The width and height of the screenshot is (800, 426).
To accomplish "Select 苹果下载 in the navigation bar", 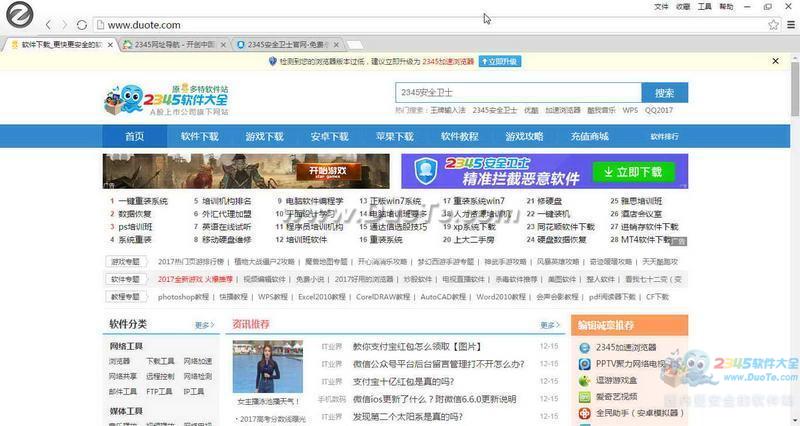I will (394, 136).
